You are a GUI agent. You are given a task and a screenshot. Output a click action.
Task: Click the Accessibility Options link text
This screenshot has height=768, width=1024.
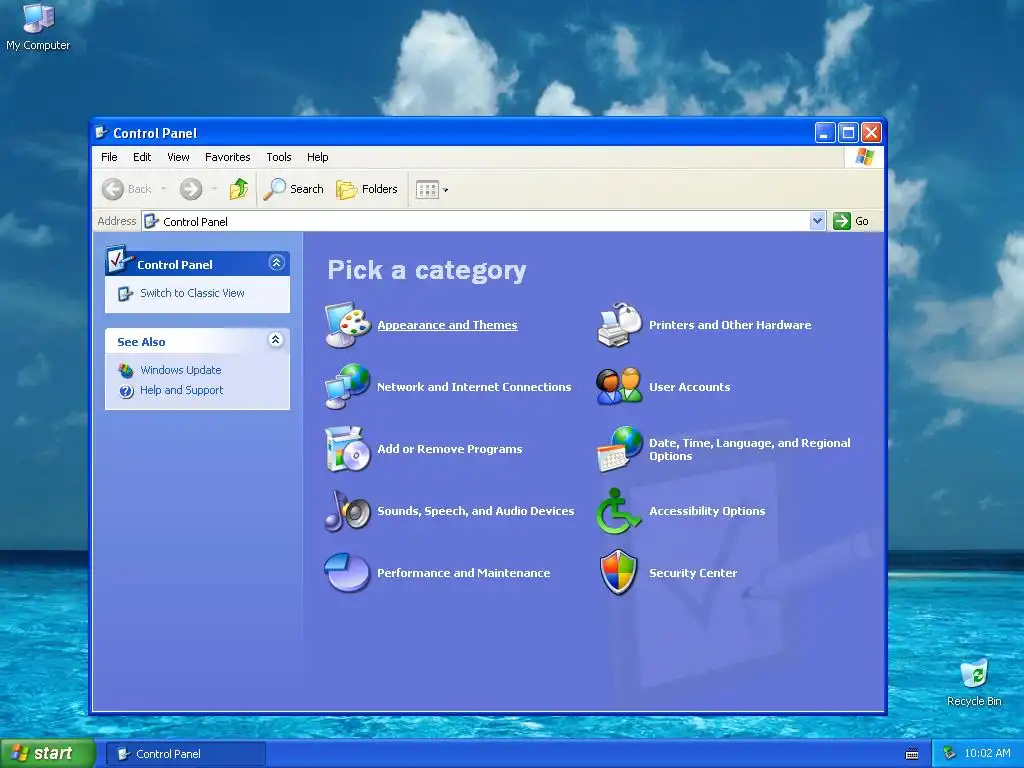[x=707, y=511]
